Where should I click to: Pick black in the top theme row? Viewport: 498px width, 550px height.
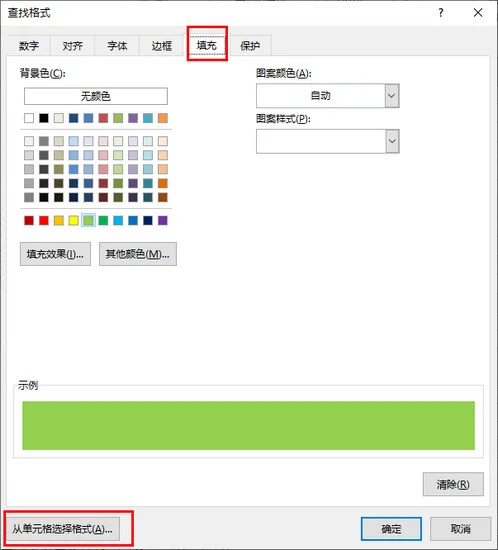tap(44, 118)
